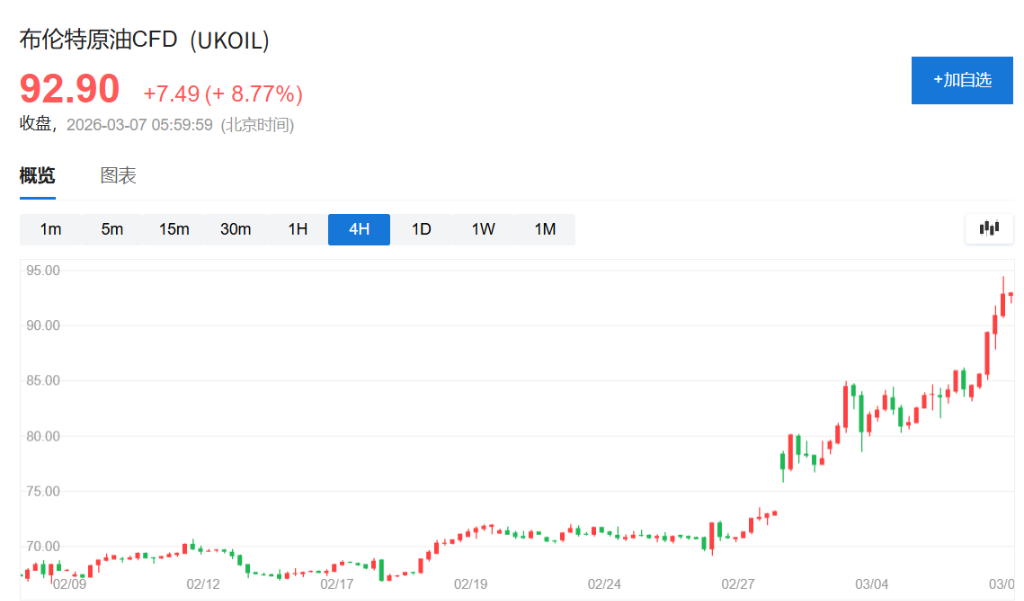Click the 02/27 date label on time axis
This screenshot has height=601, width=1024.
pyautogui.click(x=738, y=583)
